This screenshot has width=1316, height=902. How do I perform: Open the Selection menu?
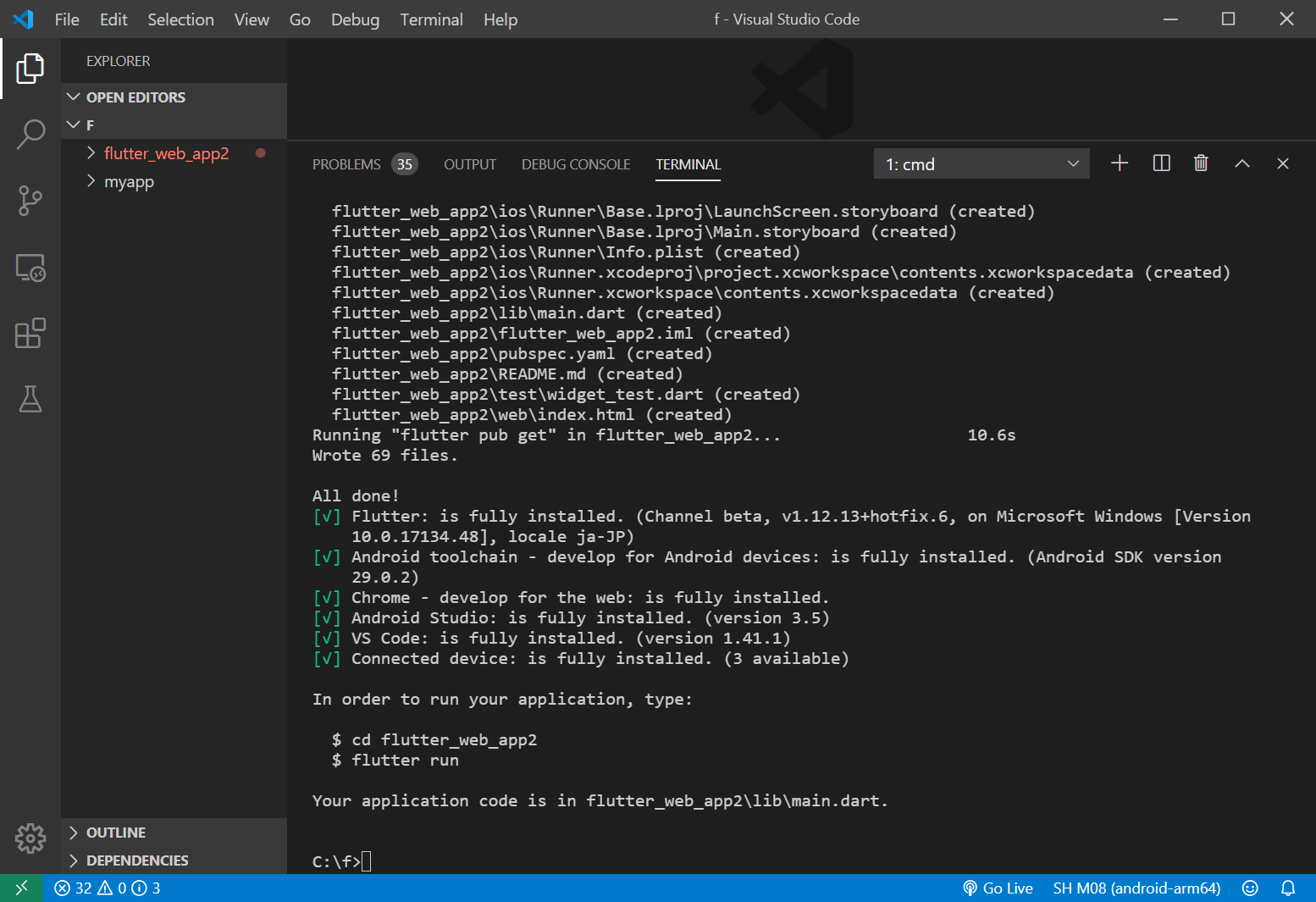click(x=180, y=19)
